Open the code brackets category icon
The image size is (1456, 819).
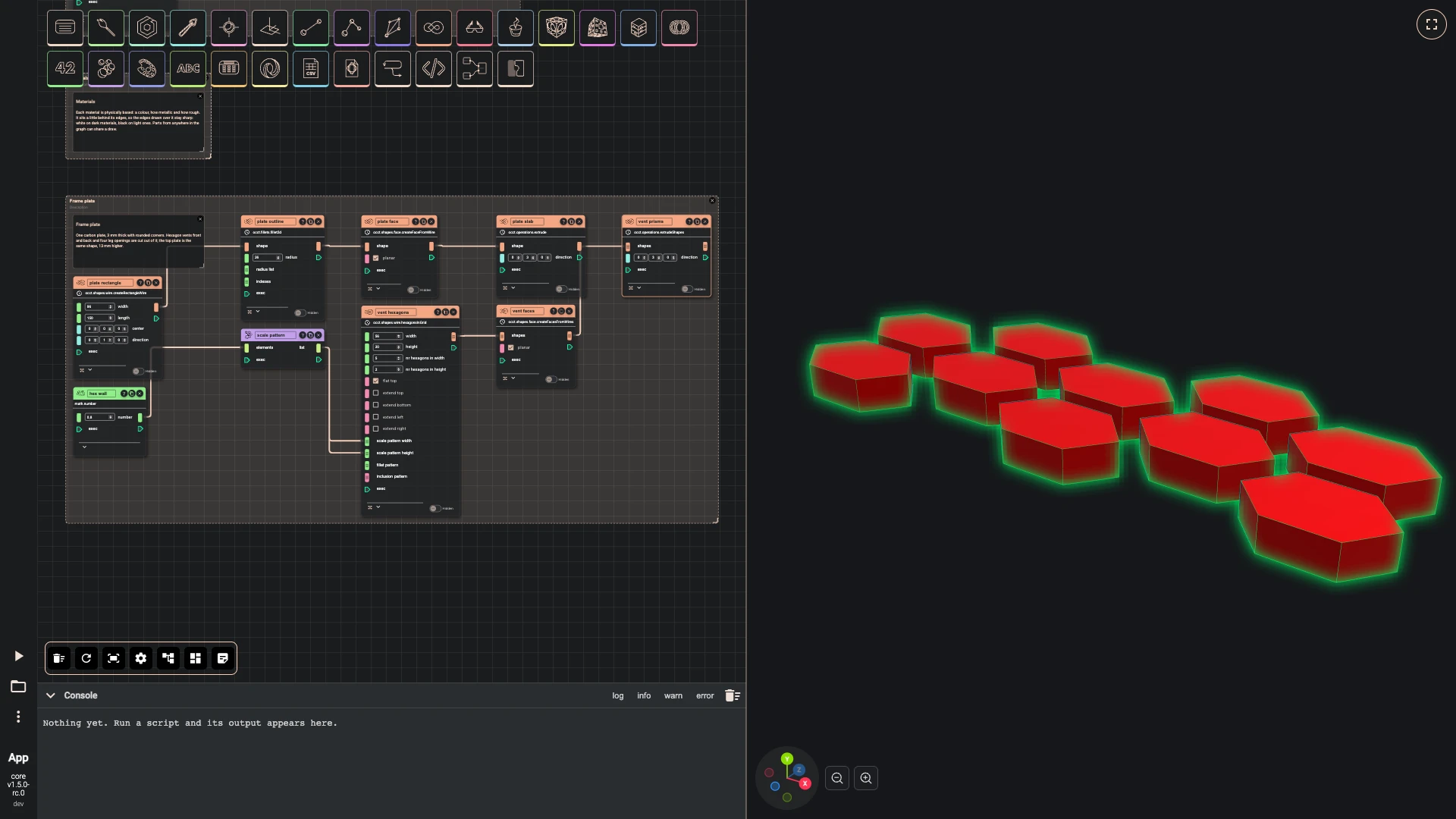pos(434,68)
